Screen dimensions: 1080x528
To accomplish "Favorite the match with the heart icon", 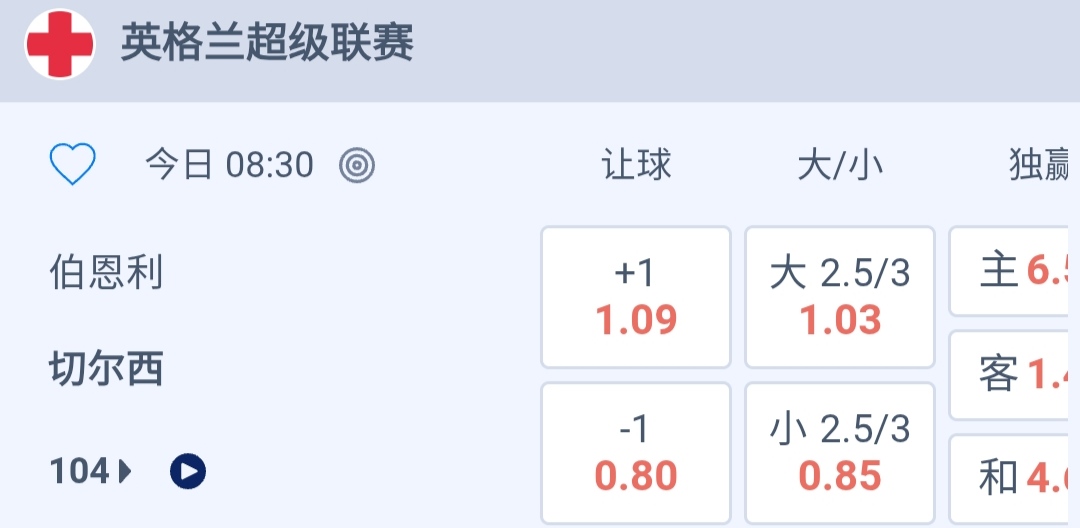I will tap(73, 164).
